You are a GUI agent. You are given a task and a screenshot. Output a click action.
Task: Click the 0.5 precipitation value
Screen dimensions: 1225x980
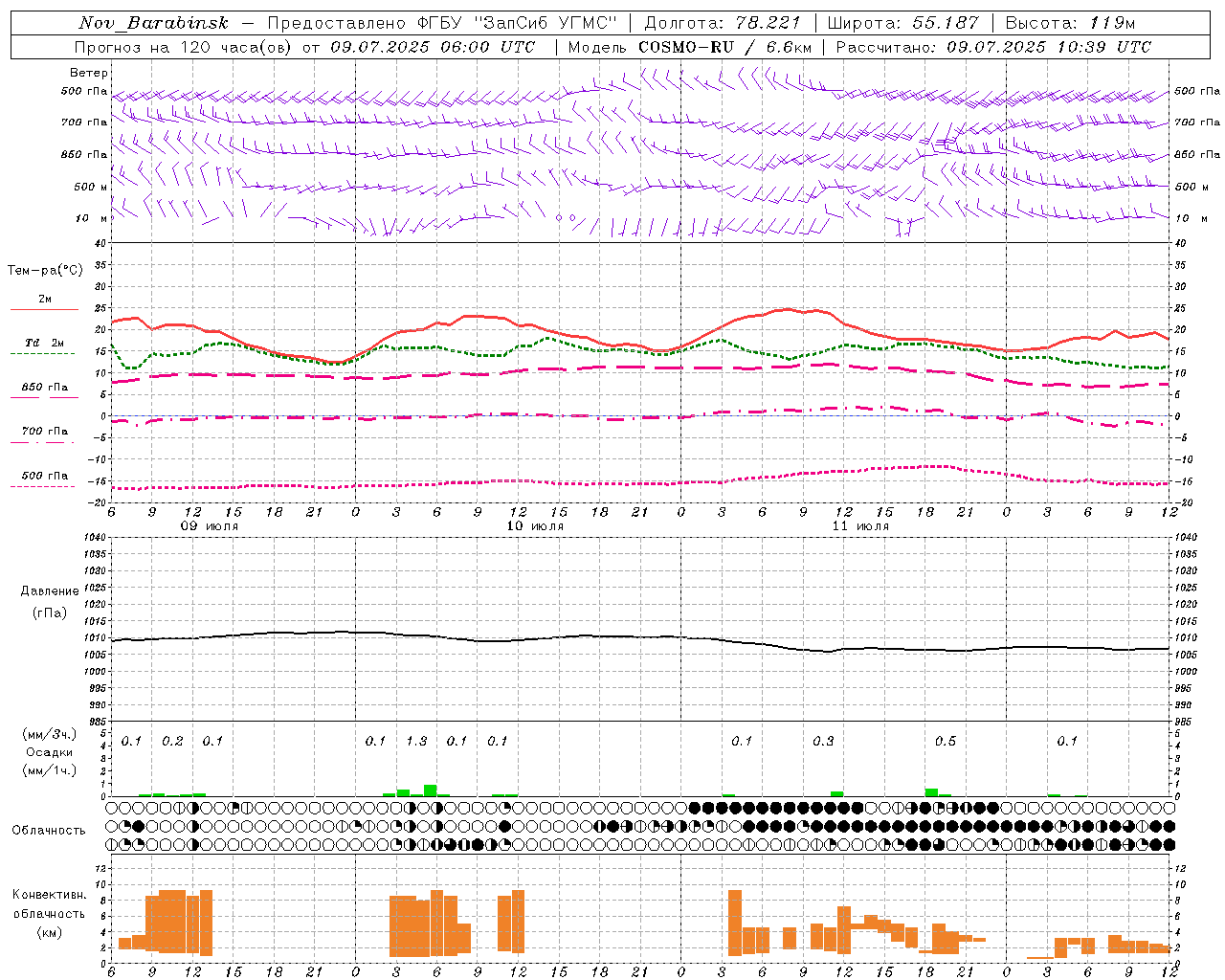click(946, 741)
